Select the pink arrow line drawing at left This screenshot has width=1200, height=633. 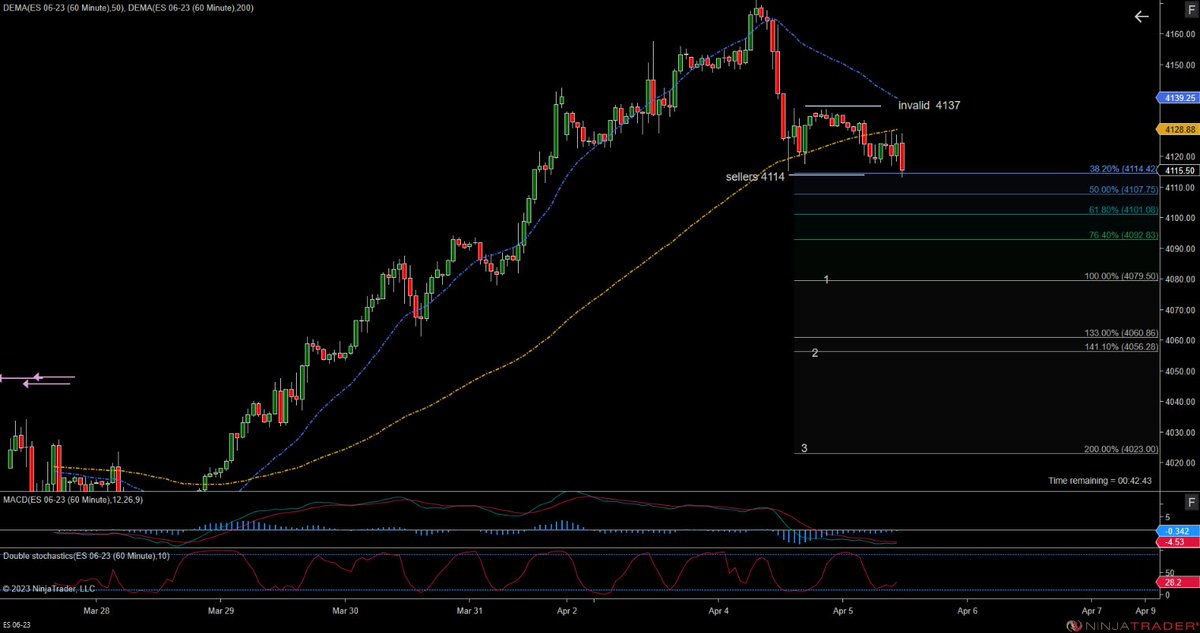click(37, 380)
